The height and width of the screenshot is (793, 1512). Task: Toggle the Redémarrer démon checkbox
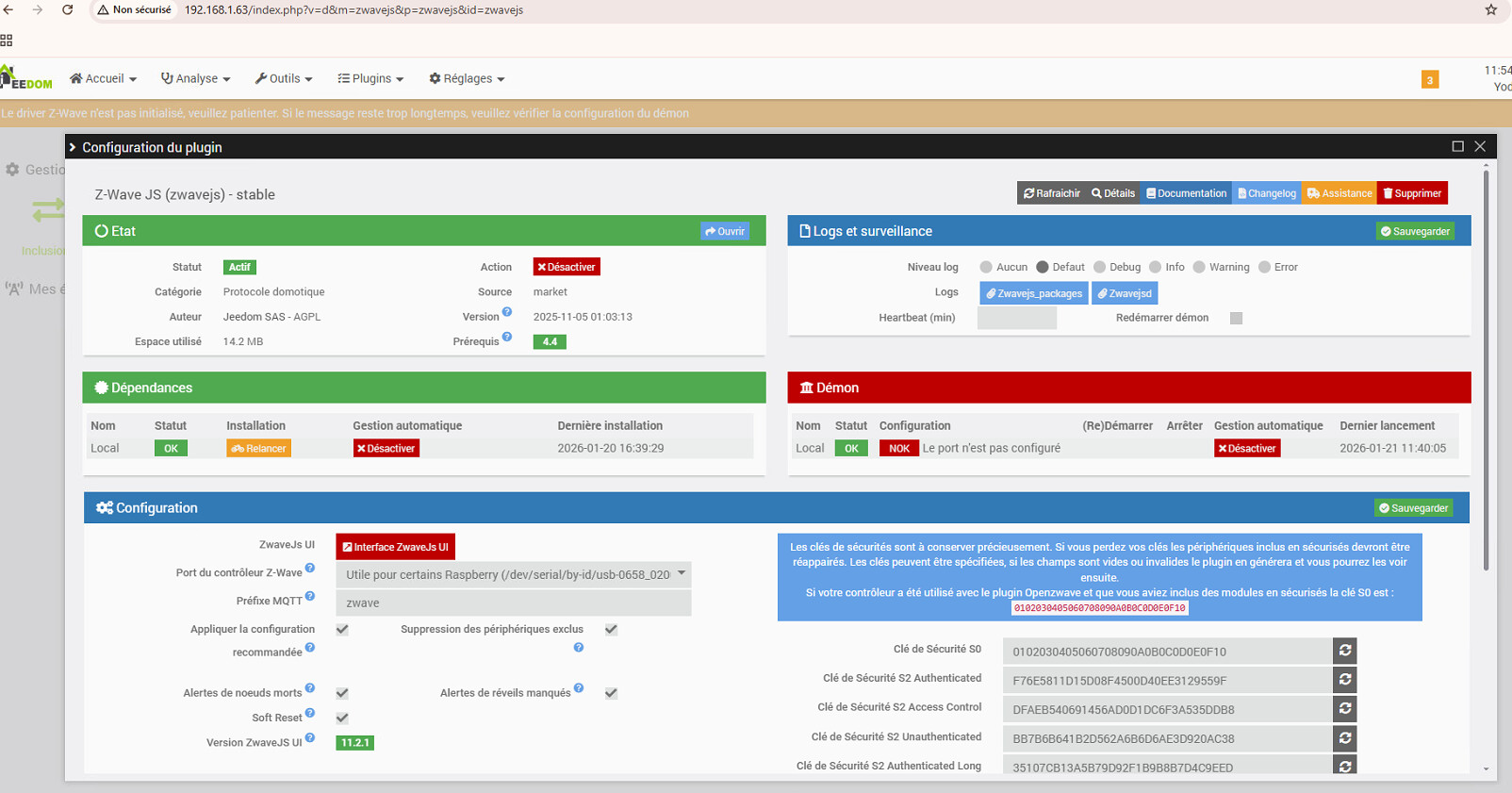click(x=1237, y=318)
